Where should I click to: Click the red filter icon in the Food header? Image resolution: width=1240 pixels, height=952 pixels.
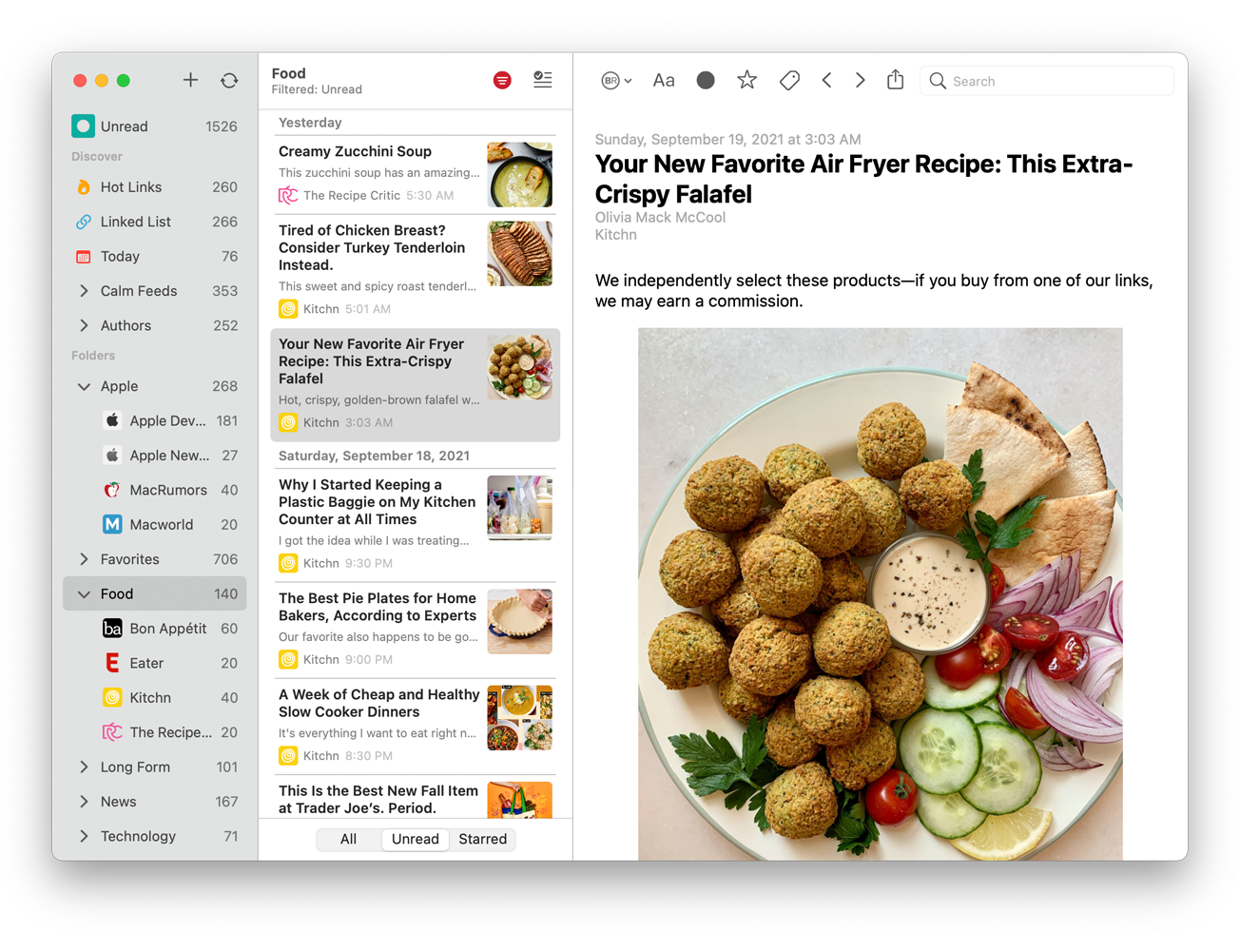(x=502, y=81)
